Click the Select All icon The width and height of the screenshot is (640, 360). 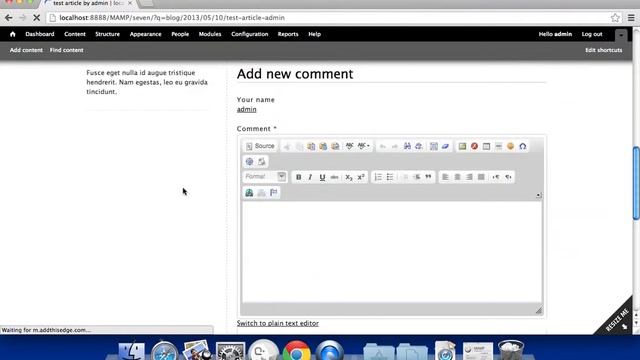(x=433, y=146)
